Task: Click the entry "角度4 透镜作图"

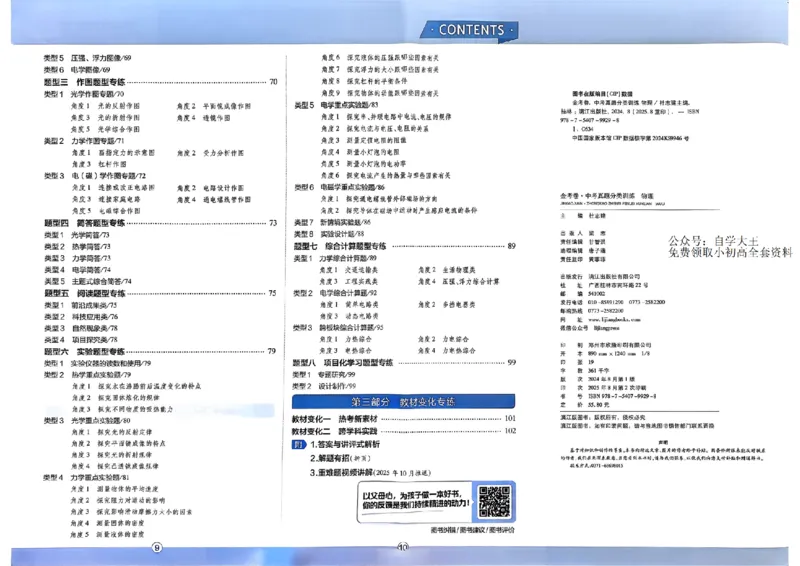Action: (203, 118)
